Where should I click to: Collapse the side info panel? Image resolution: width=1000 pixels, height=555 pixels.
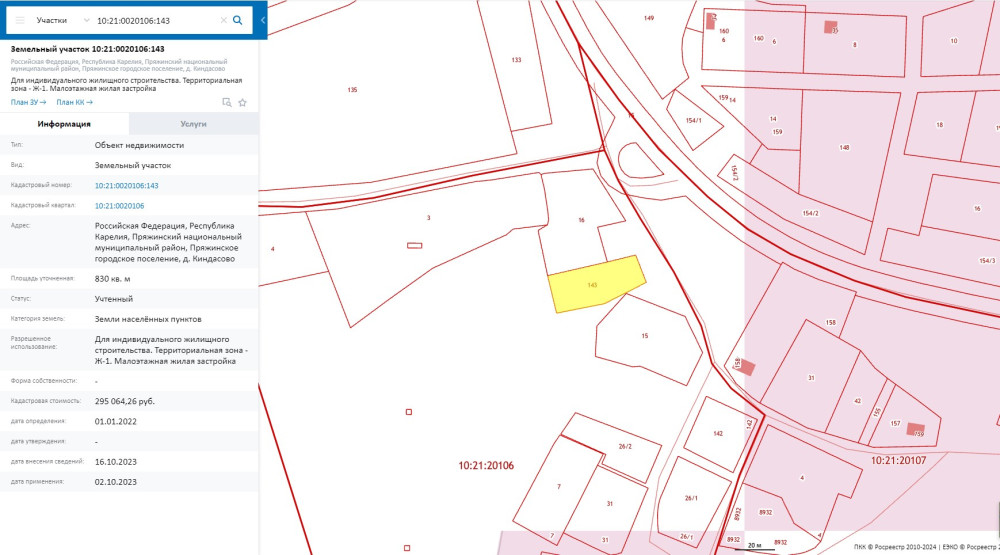click(262, 20)
